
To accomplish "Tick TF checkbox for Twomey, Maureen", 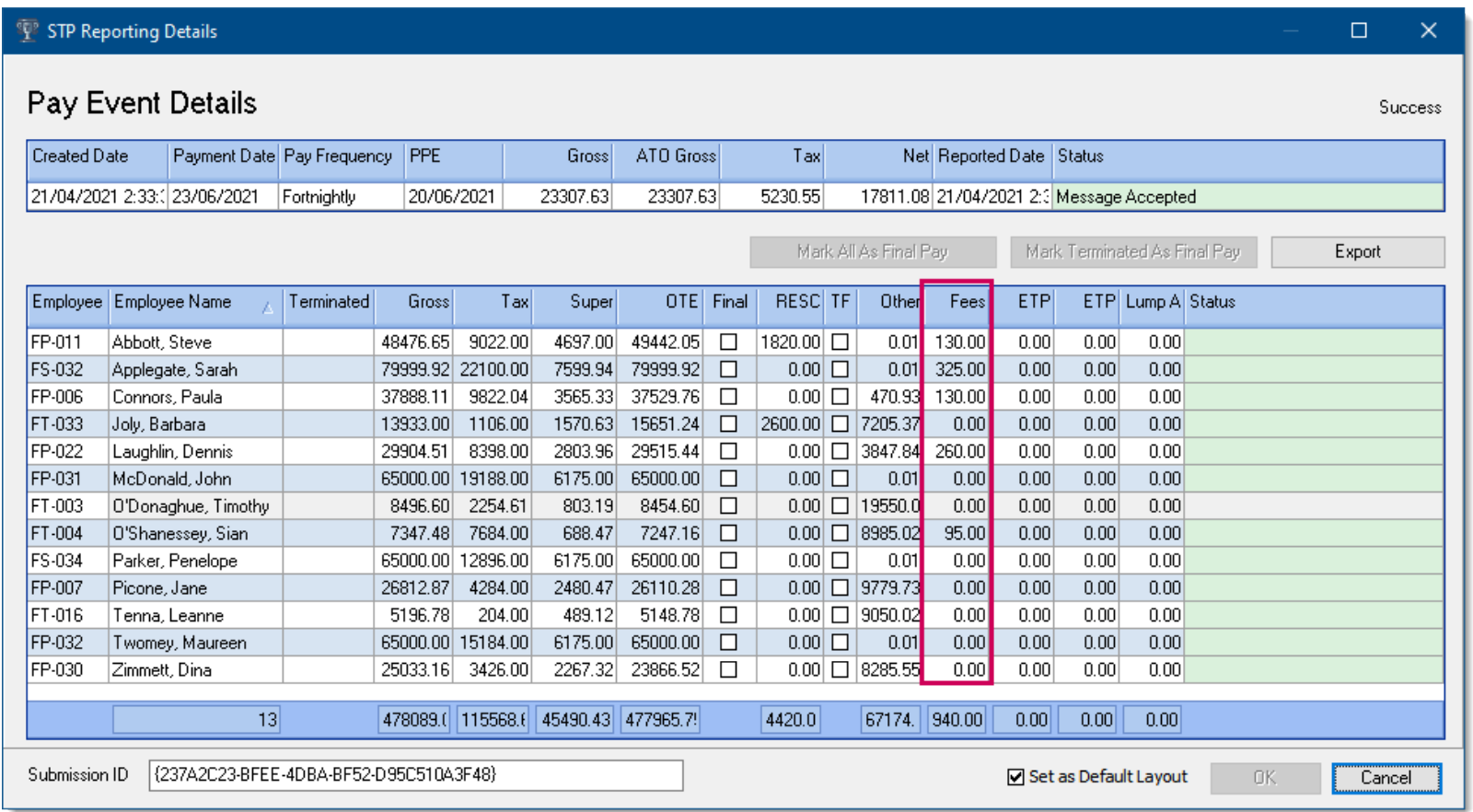I will point(840,642).
